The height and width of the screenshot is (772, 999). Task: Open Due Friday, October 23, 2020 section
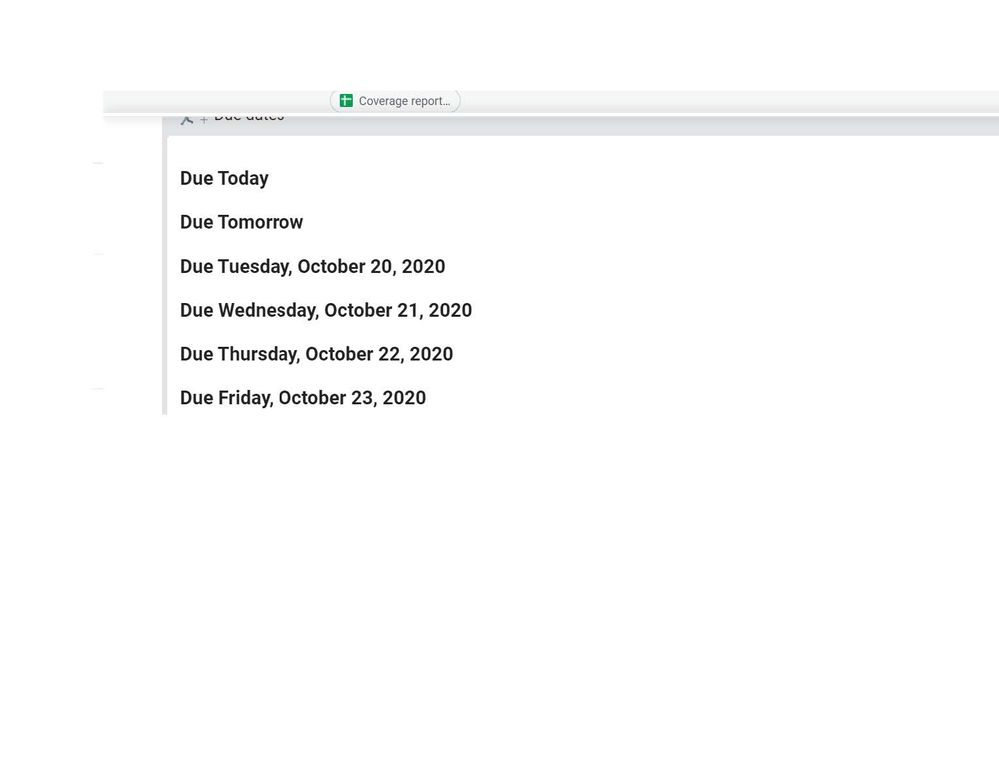click(303, 398)
